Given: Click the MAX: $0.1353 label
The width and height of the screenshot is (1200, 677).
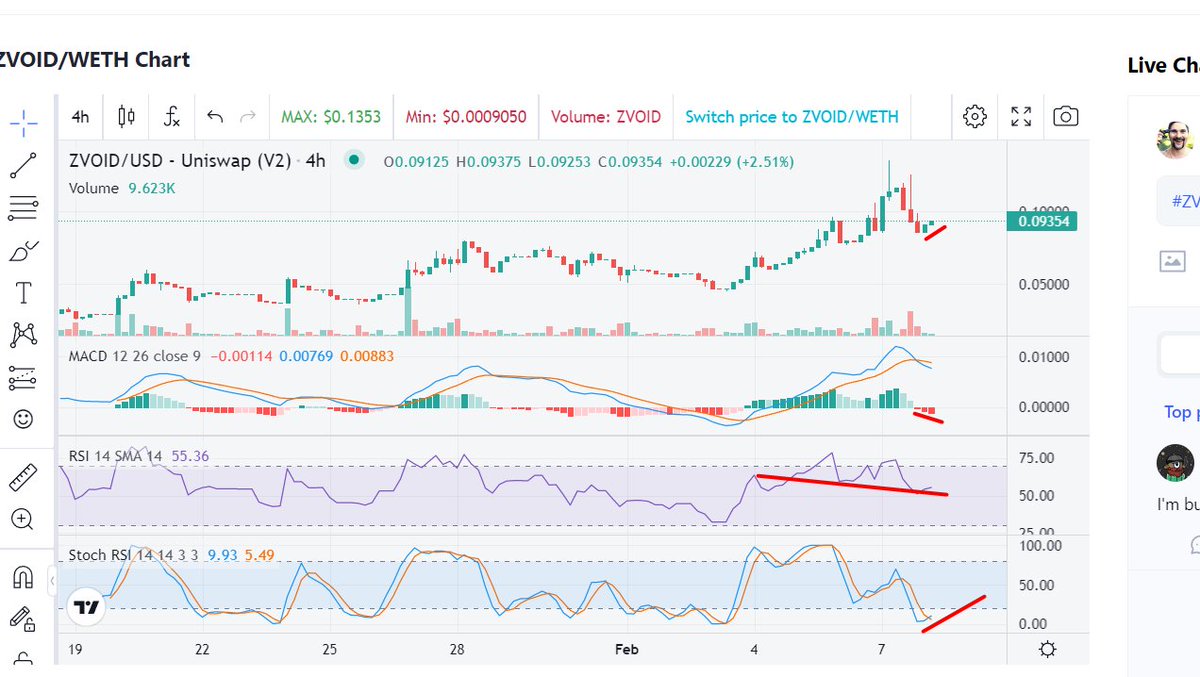Looking at the screenshot, I should pos(331,117).
